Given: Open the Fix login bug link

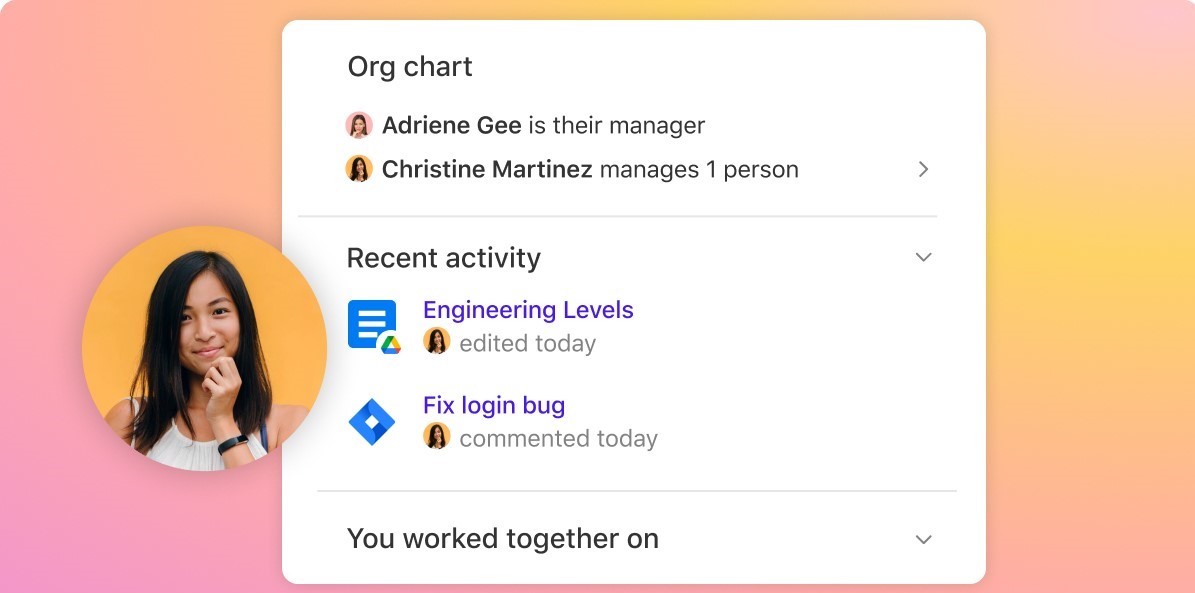Looking at the screenshot, I should (494, 405).
